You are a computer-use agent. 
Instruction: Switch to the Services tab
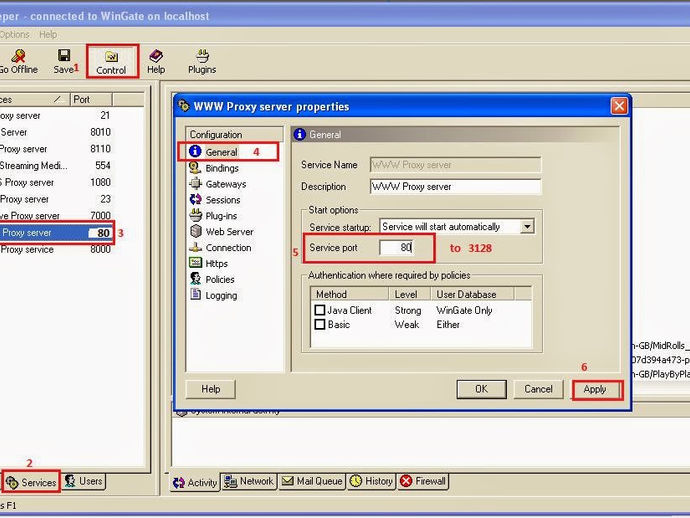pos(31,482)
